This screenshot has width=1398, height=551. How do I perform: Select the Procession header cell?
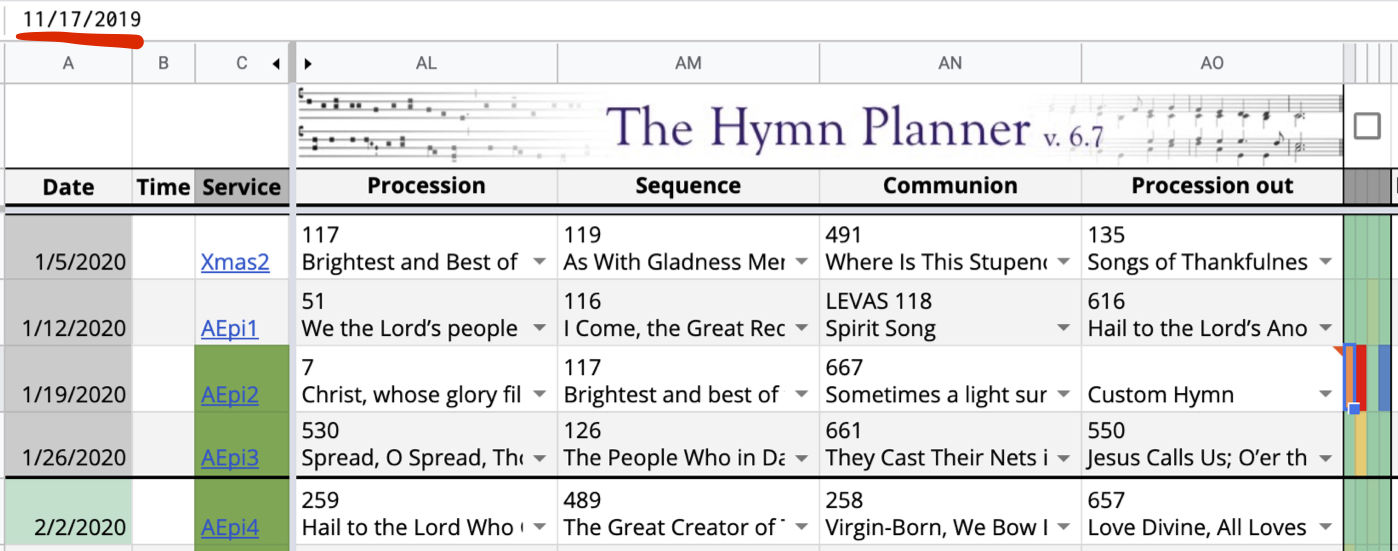[427, 186]
